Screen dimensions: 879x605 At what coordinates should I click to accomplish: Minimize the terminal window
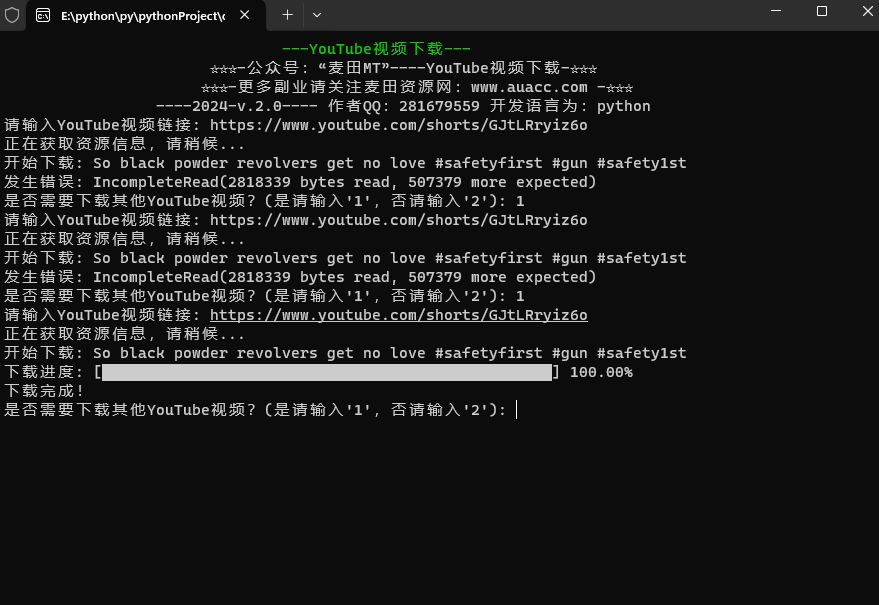tap(776, 11)
